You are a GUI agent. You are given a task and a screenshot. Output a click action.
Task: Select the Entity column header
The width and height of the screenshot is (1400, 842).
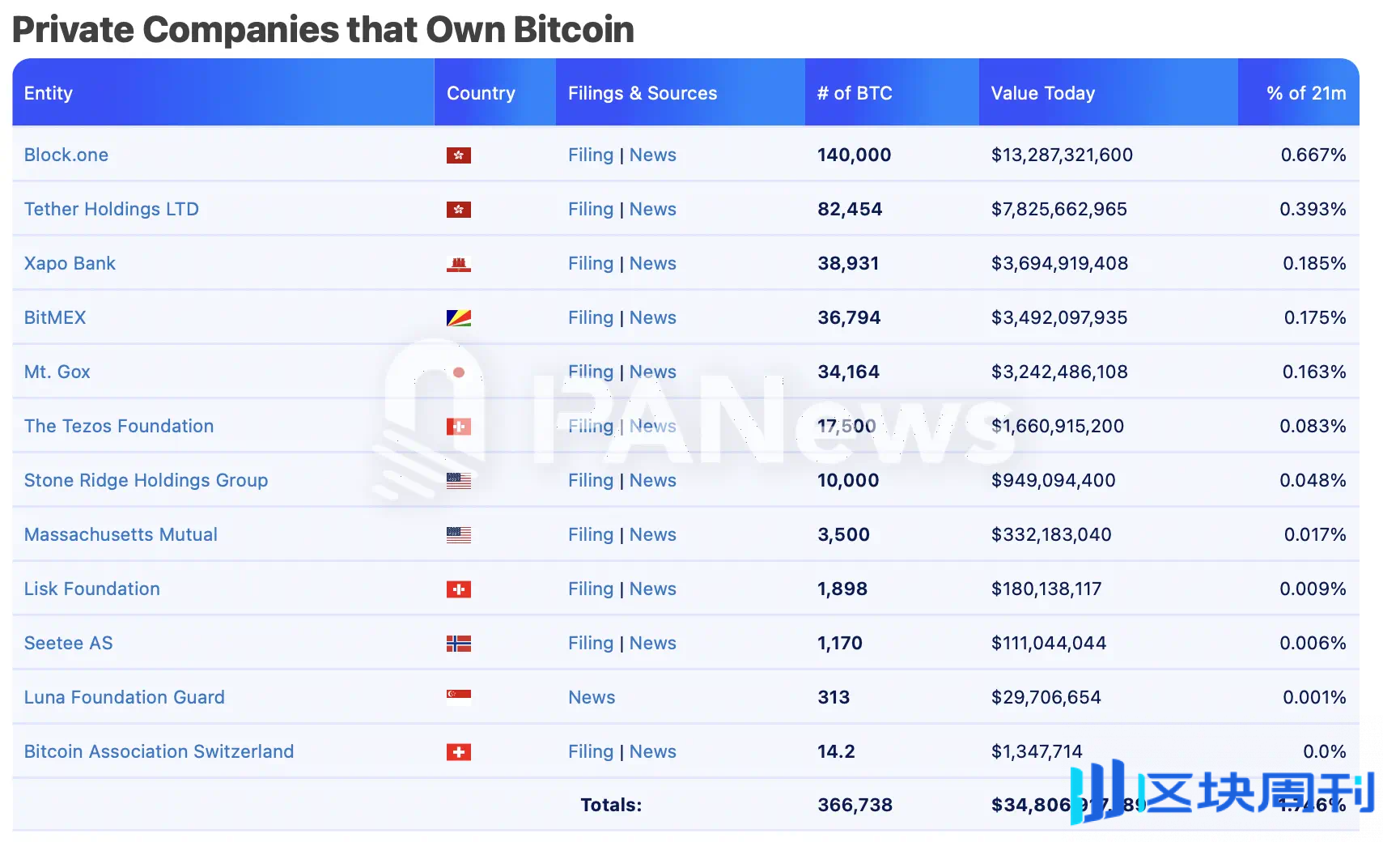pos(49,92)
